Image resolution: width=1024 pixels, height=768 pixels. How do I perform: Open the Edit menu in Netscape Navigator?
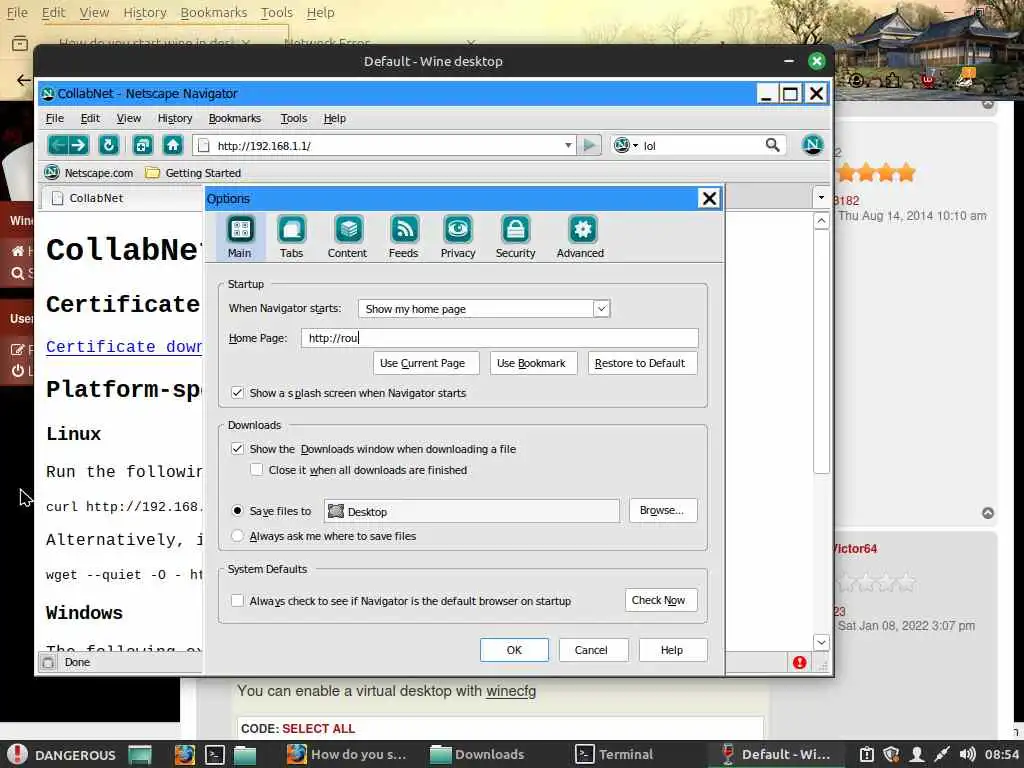pos(90,118)
